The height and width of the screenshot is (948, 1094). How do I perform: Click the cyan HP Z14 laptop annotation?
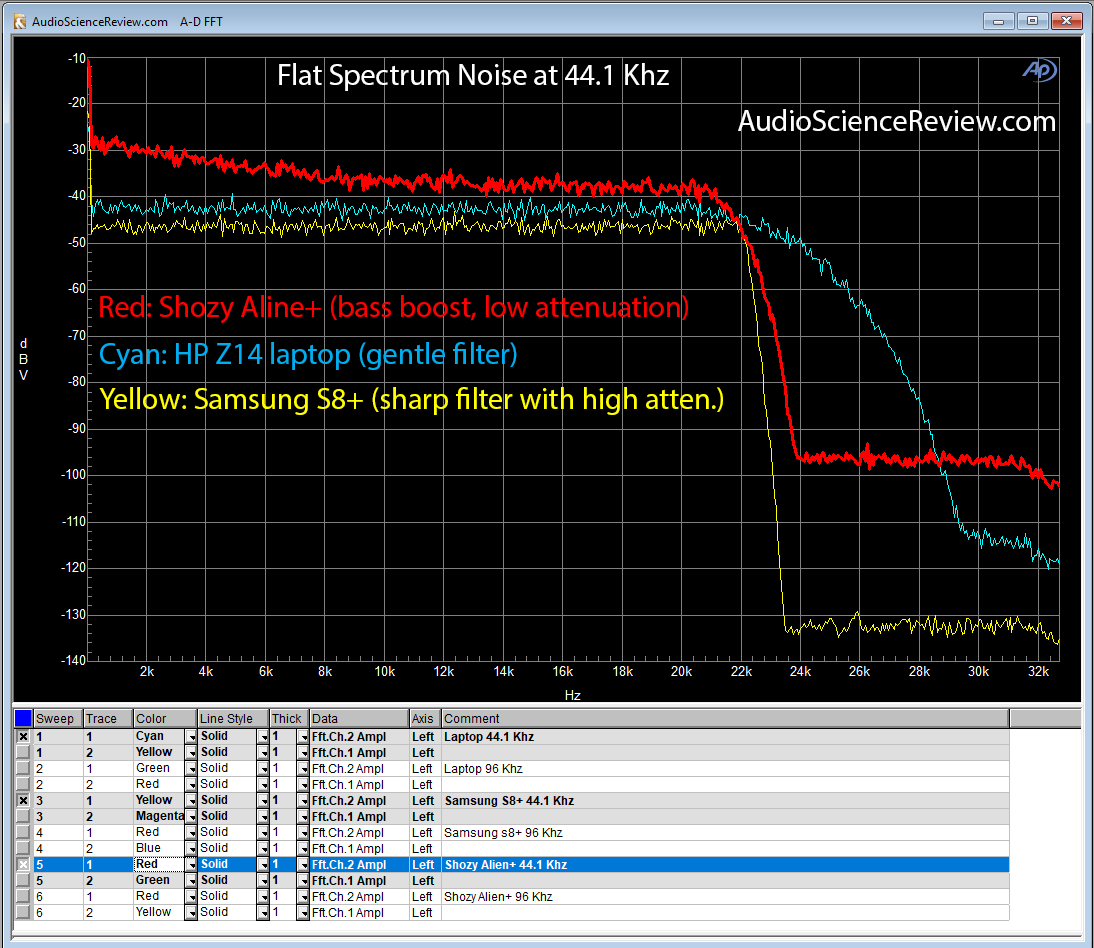(x=308, y=354)
